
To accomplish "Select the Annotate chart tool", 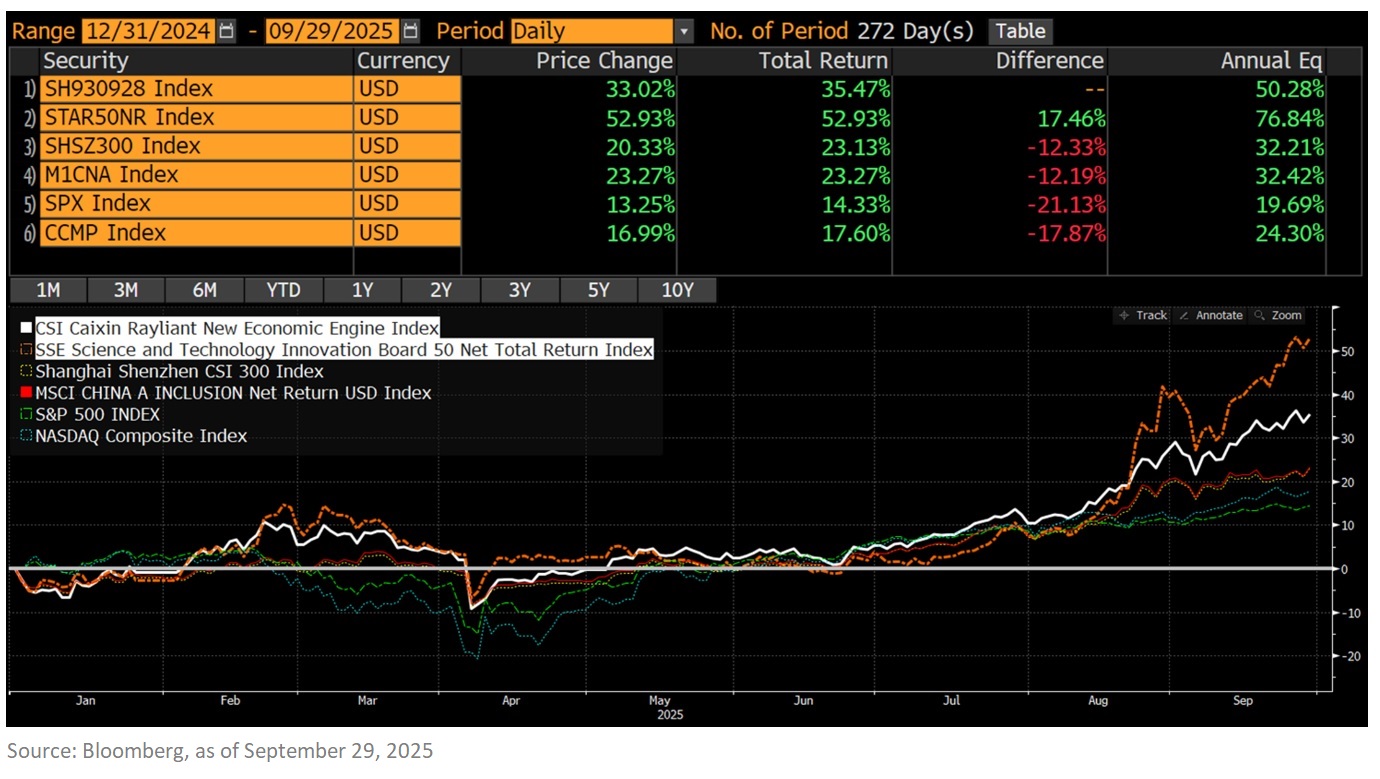I will click(x=1210, y=315).
